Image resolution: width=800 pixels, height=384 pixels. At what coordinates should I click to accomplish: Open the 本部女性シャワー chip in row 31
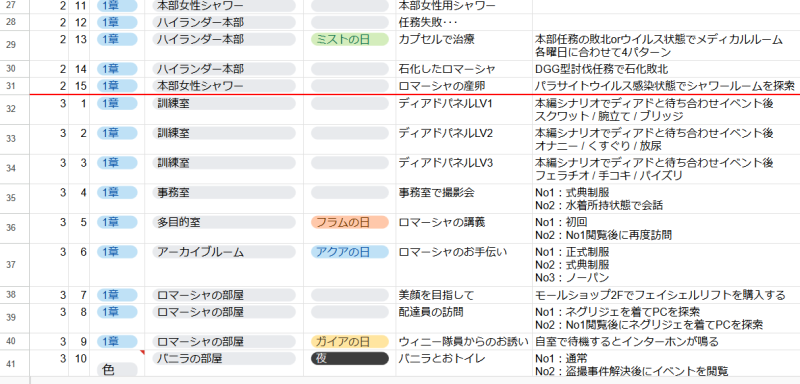224,86
